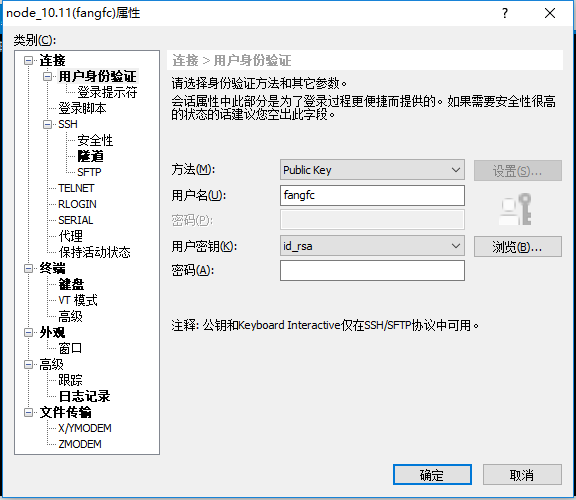Open ZMODEM settings page
This screenshot has width=576, height=500.
80,444
